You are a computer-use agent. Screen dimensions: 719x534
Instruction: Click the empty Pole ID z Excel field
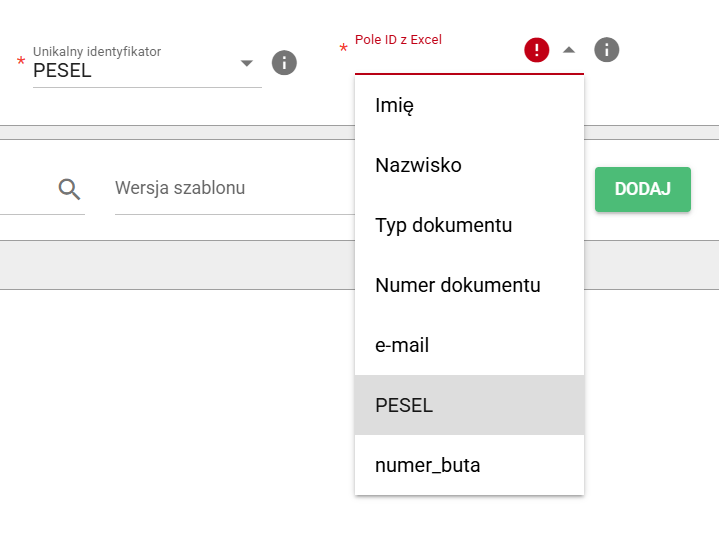[x=435, y=60]
